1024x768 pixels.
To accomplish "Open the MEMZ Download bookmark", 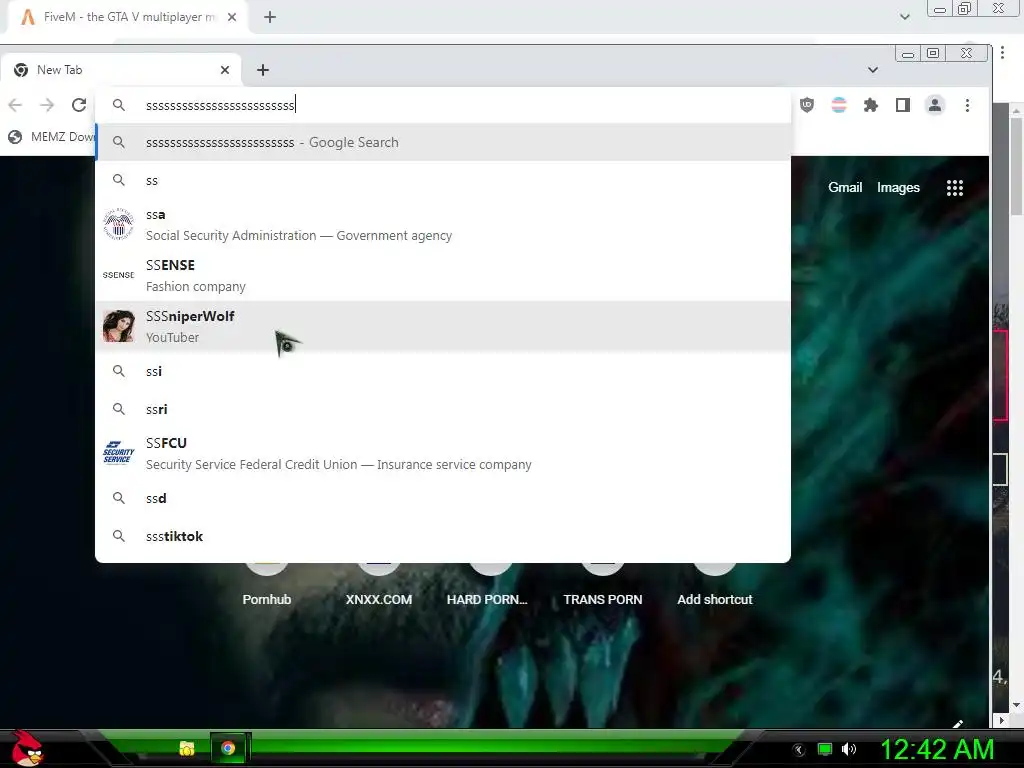I will click(51, 136).
